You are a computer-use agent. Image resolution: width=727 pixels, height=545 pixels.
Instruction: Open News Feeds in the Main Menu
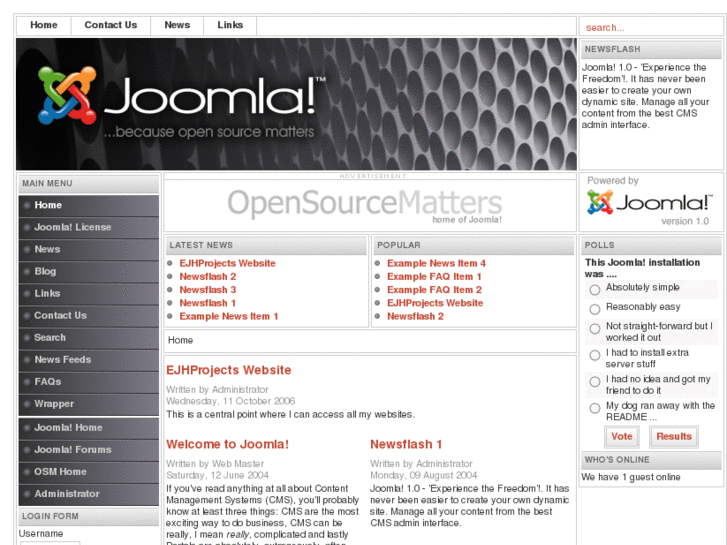pyautogui.click(x=89, y=360)
